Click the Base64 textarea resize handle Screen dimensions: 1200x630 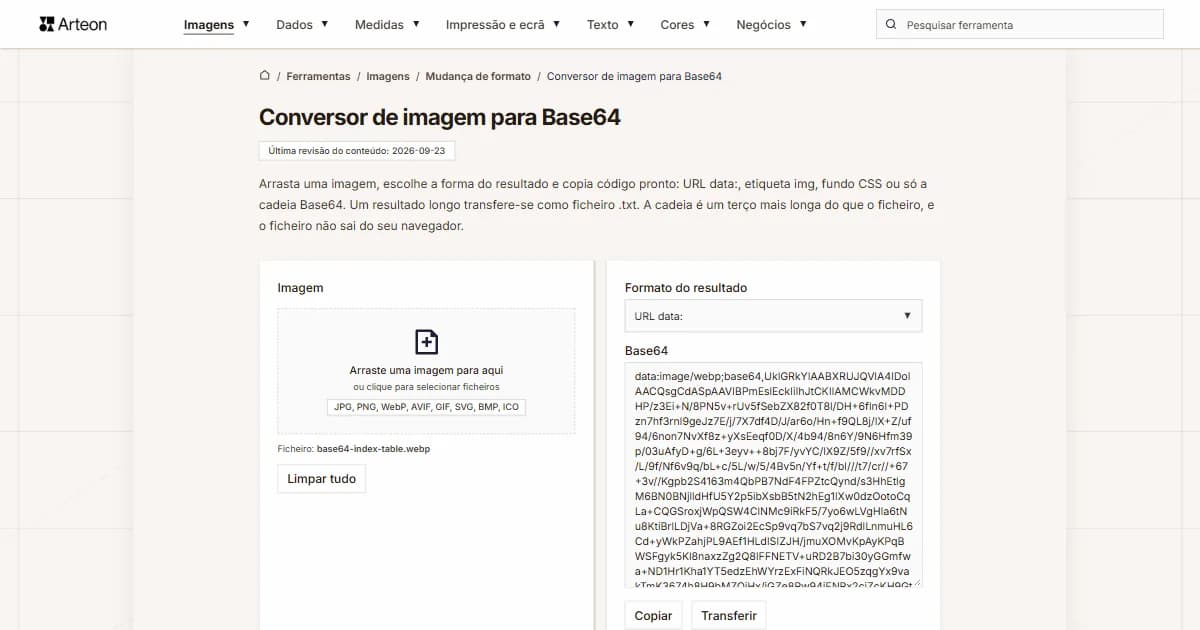[x=916, y=582]
